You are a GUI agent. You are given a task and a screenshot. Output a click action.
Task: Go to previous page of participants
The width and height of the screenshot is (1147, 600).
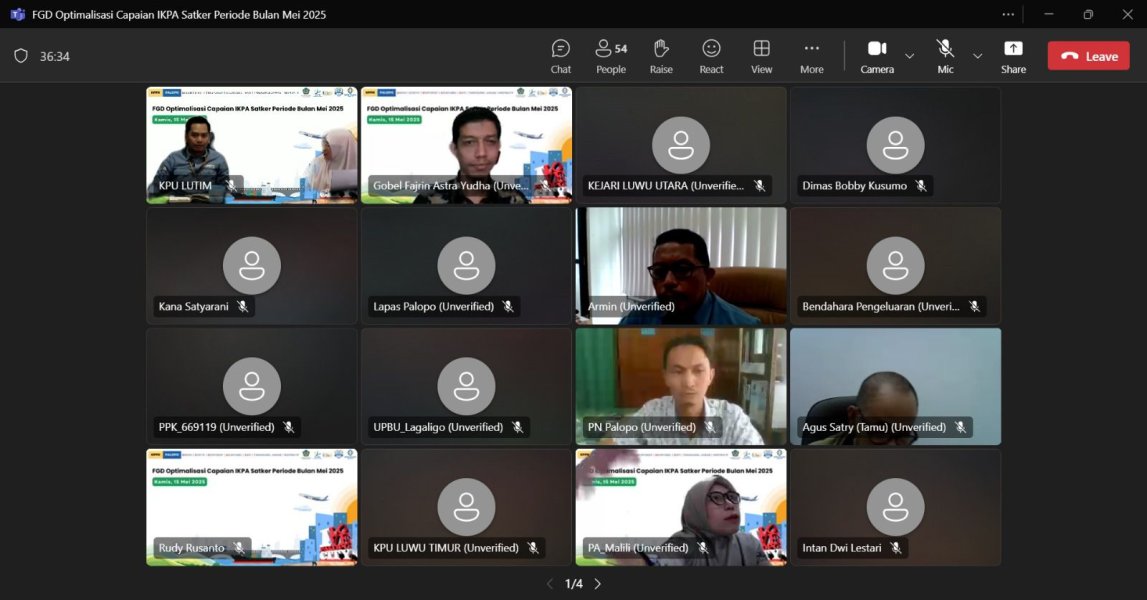pyautogui.click(x=549, y=584)
